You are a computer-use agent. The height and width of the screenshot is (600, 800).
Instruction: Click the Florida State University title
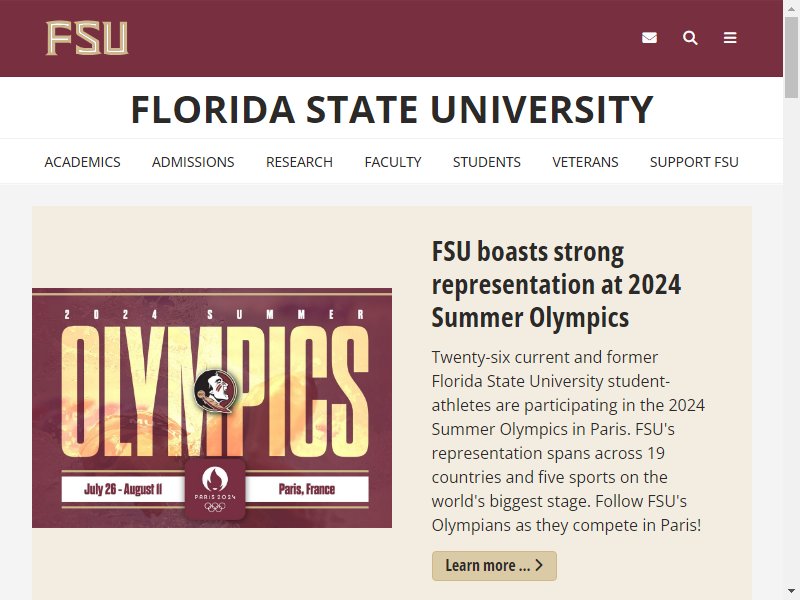tap(392, 109)
